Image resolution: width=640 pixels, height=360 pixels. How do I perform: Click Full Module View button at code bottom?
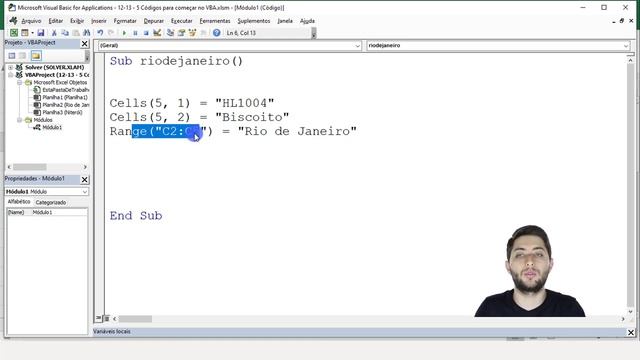pyautogui.click(x=107, y=318)
